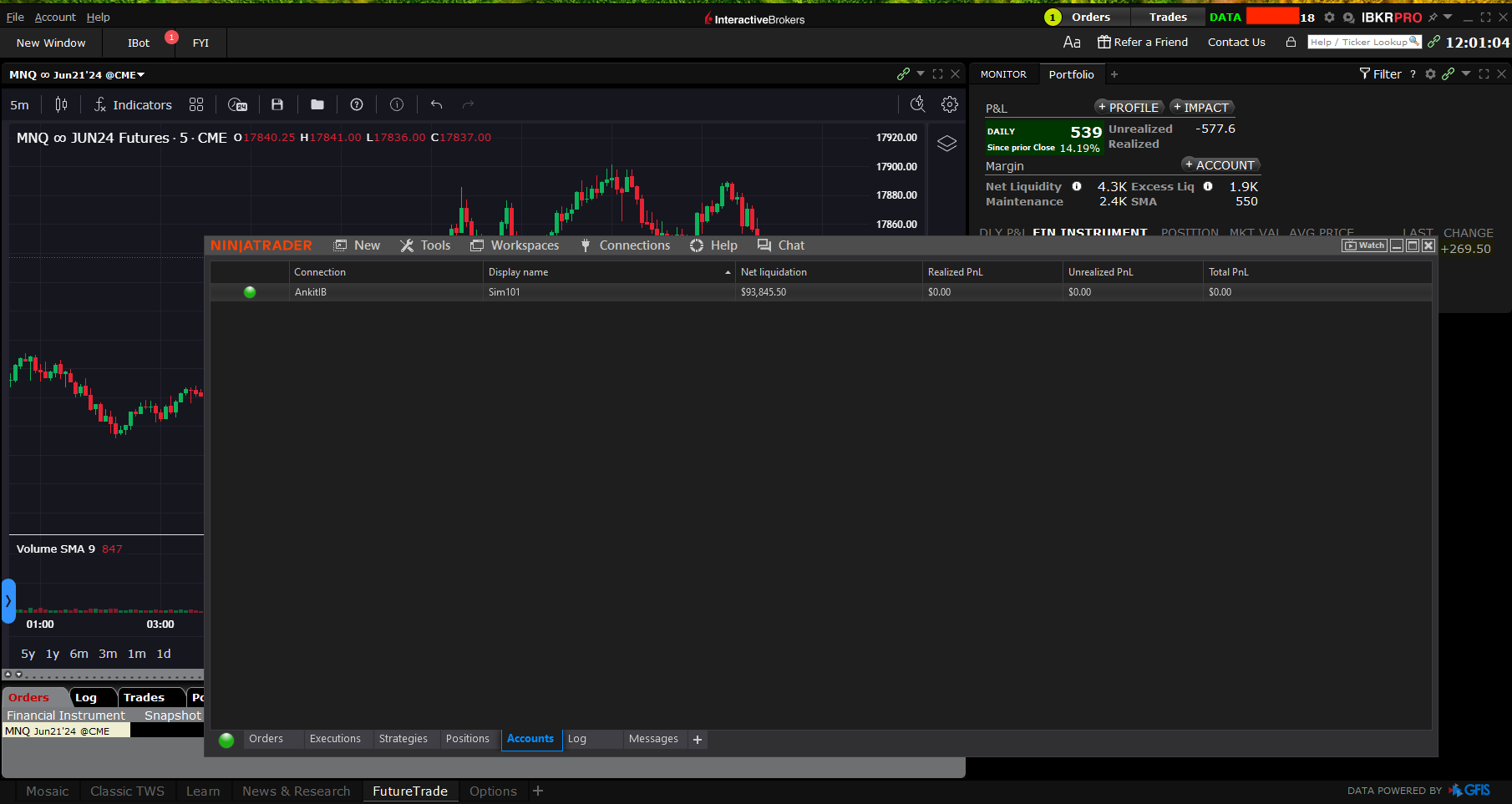Expand the IMPACT section in P&L
The height and width of the screenshot is (804, 1512).
1202,108
